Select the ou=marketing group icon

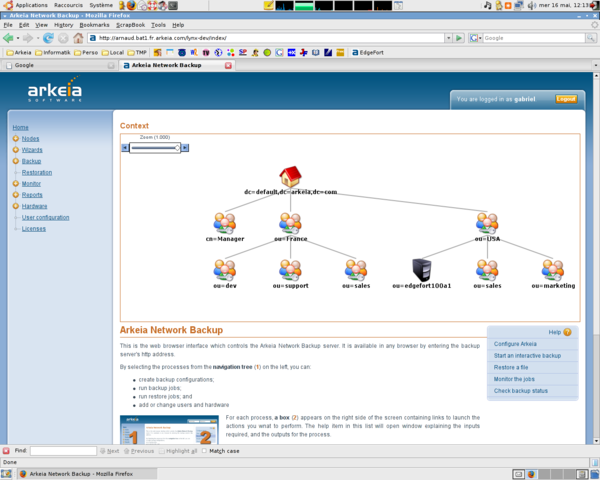click(553, 270)
